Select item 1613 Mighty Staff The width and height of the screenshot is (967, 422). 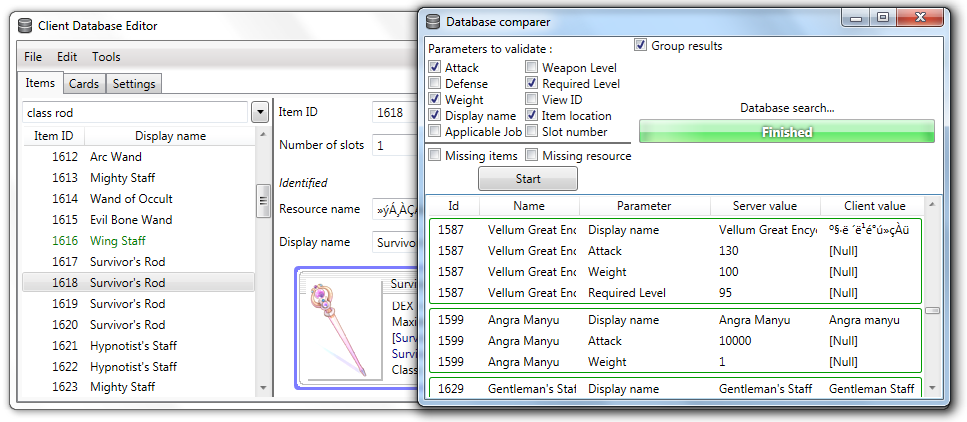139,178
